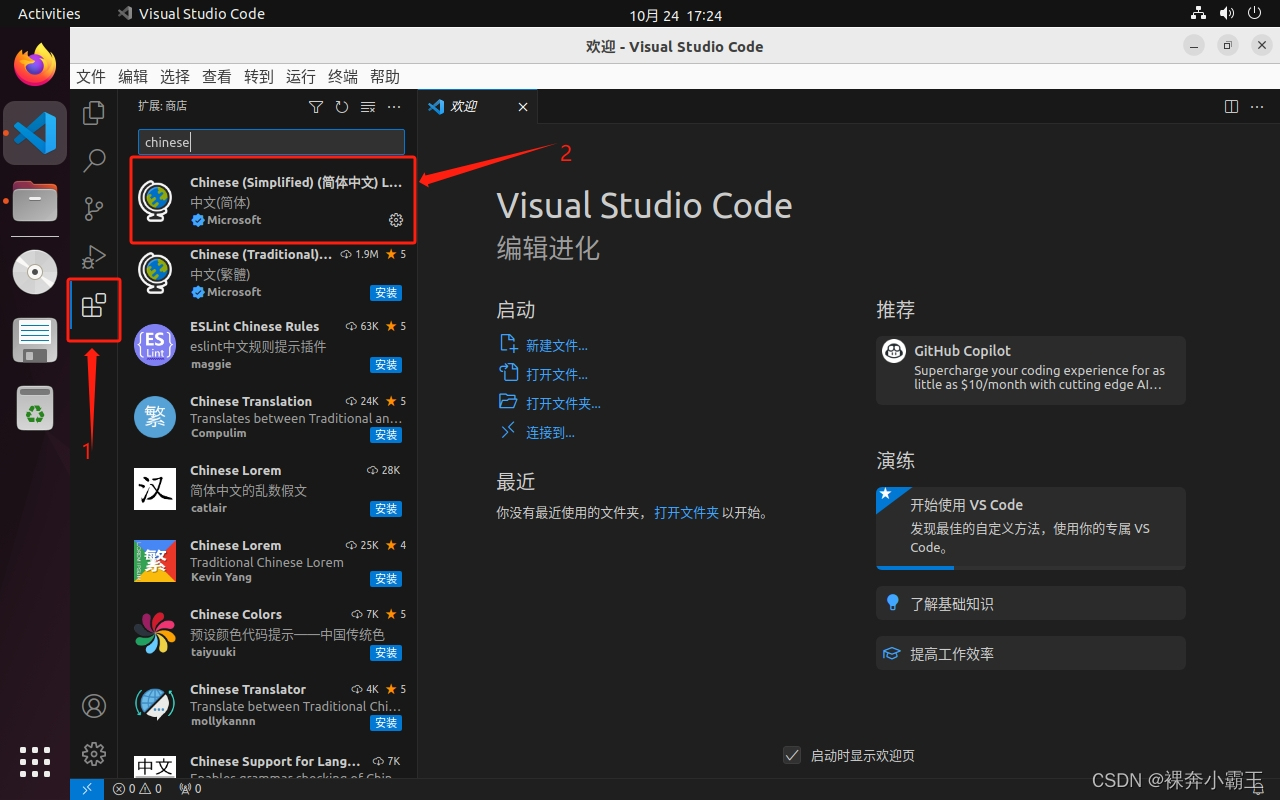Uncheck 启动时显示欢迎页 option
This screenshot has width=1280, height=800.
[792, 755]
